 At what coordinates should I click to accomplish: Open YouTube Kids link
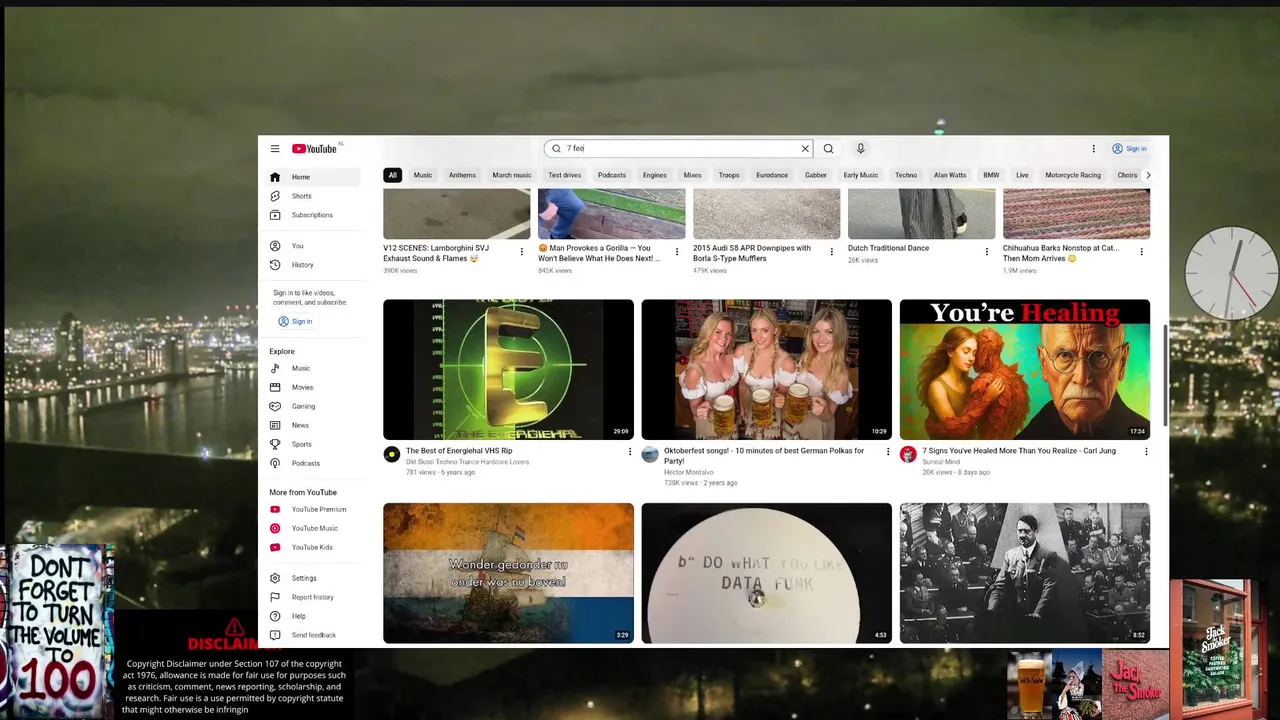click(314, 547)
